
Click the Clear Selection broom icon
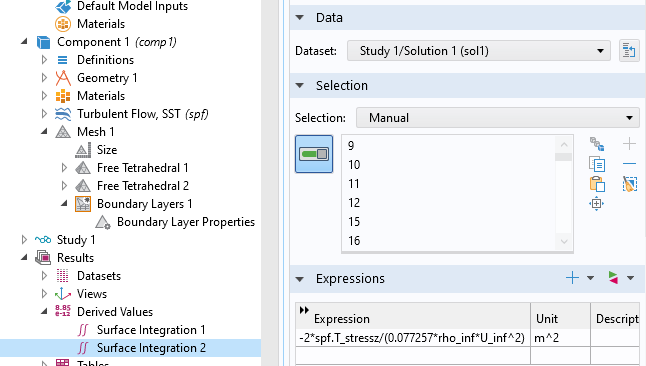[x=630, y=184]
